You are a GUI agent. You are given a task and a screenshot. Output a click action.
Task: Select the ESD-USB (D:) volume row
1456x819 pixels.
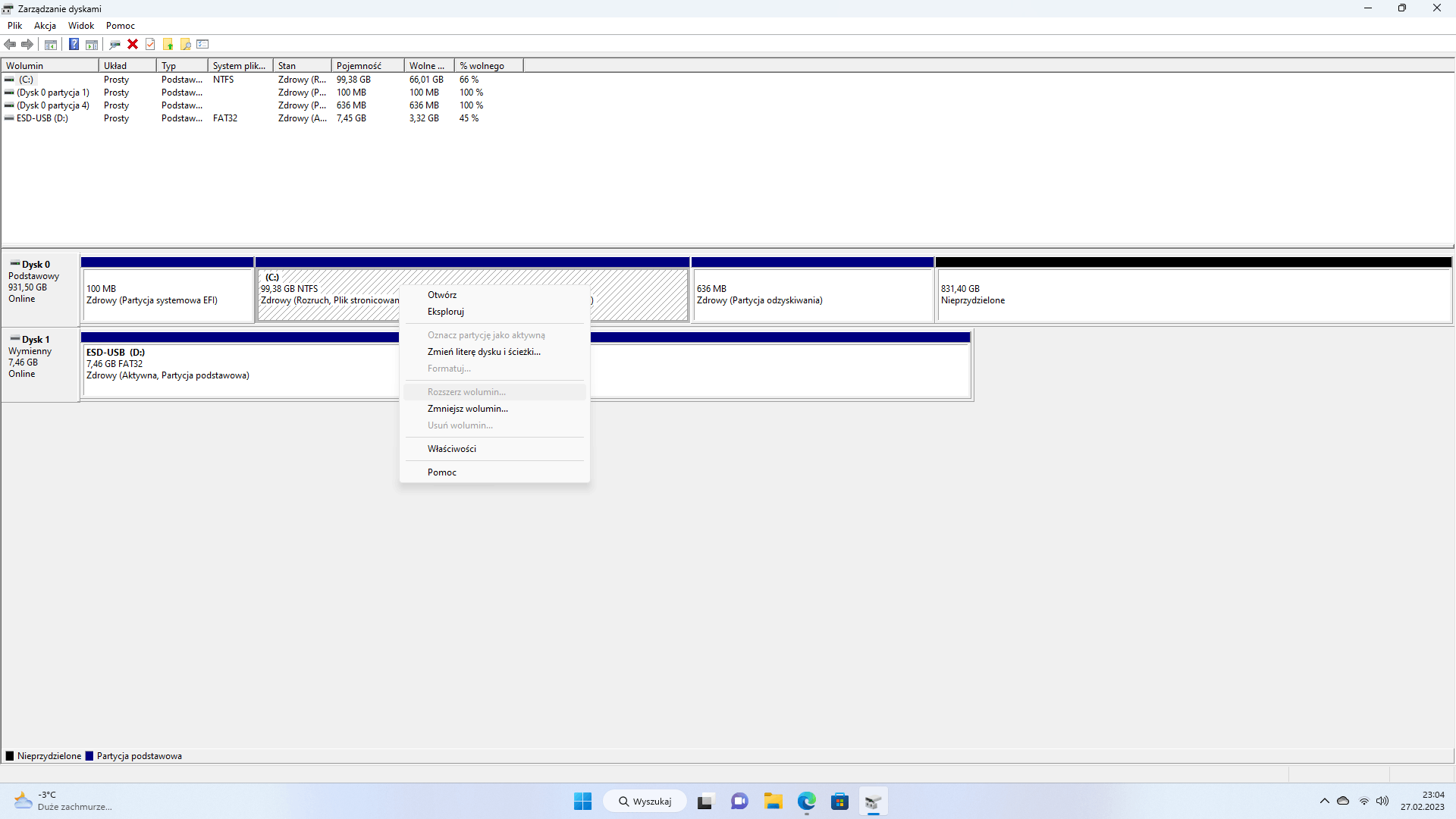262,118
